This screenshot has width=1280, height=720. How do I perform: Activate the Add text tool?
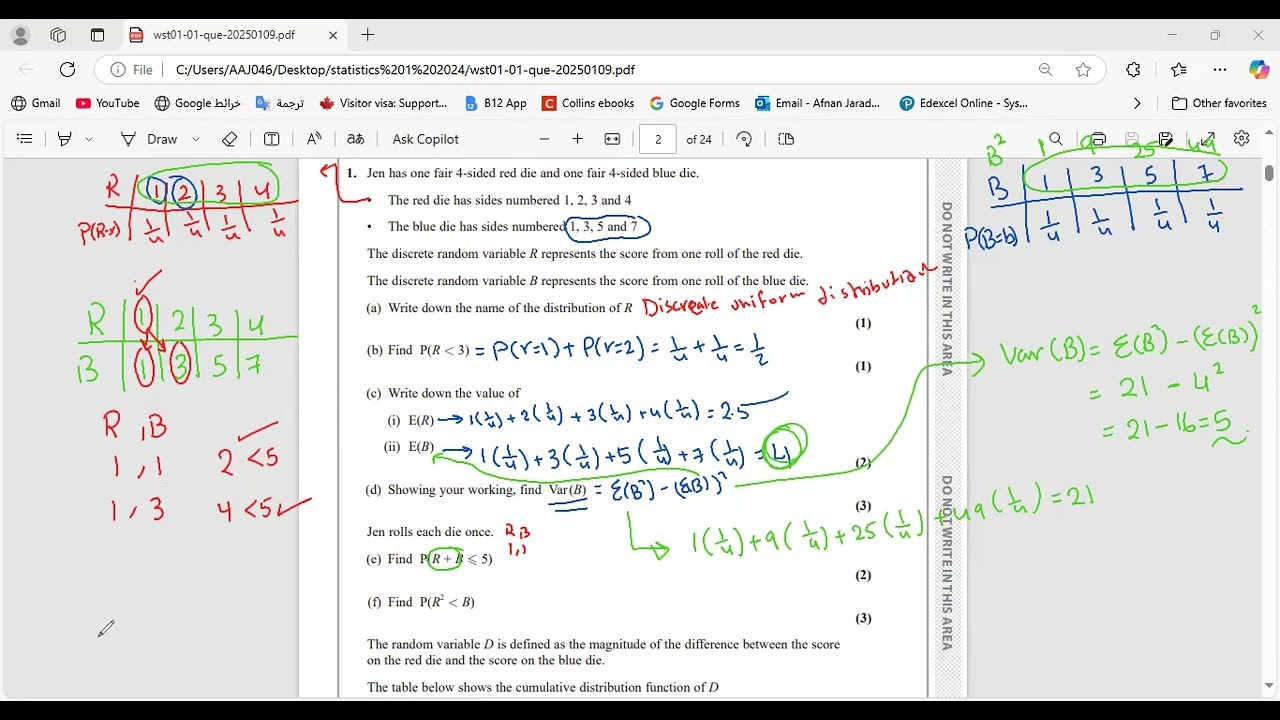[x=271, y=139]
